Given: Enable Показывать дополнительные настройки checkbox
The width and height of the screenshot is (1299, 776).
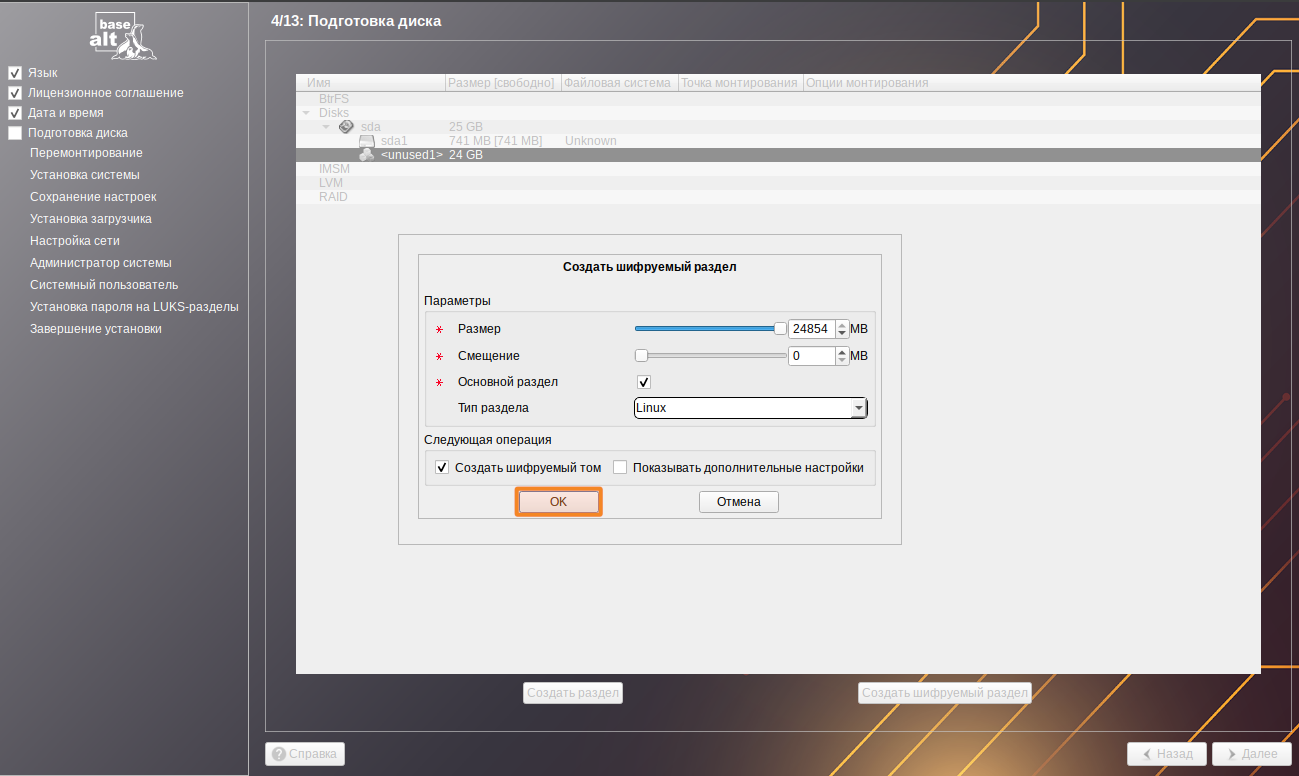Looking at the screenshot, I should point(620,467).
